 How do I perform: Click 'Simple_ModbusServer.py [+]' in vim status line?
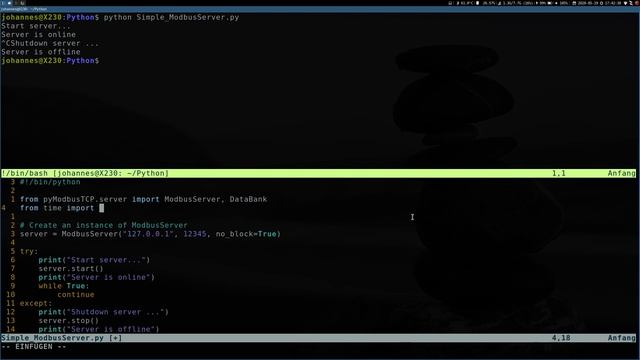(x=62, y=338)
